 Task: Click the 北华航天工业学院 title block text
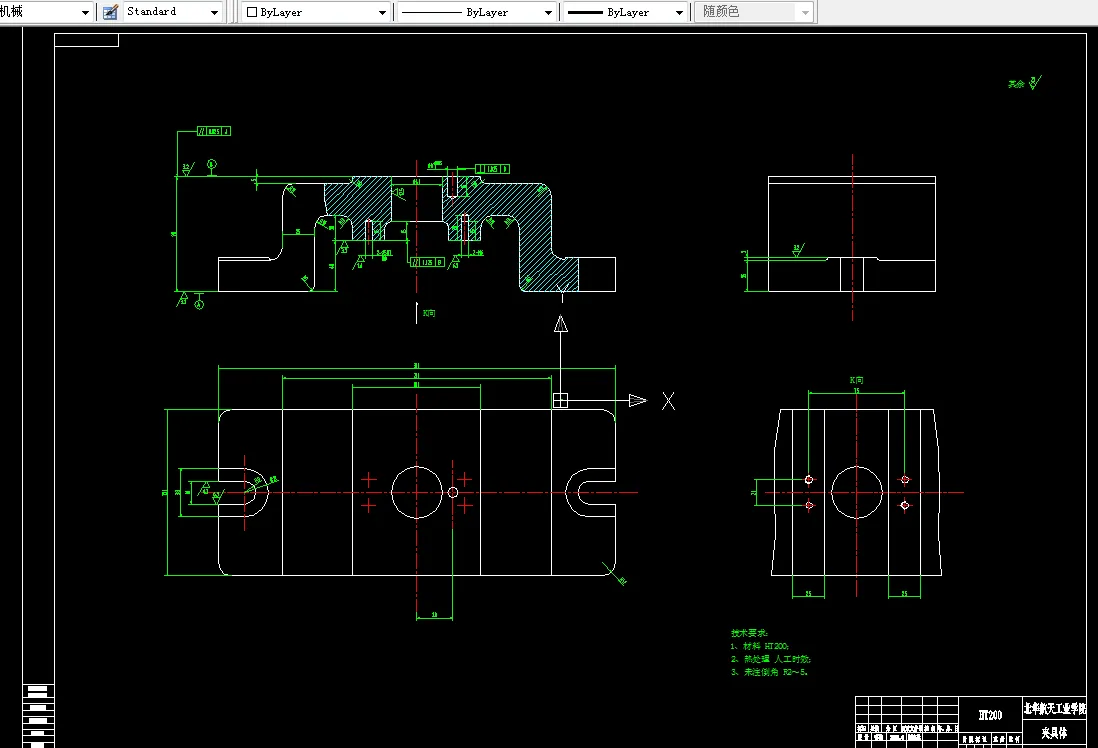pyautogui.click(x=1055, y=709)
